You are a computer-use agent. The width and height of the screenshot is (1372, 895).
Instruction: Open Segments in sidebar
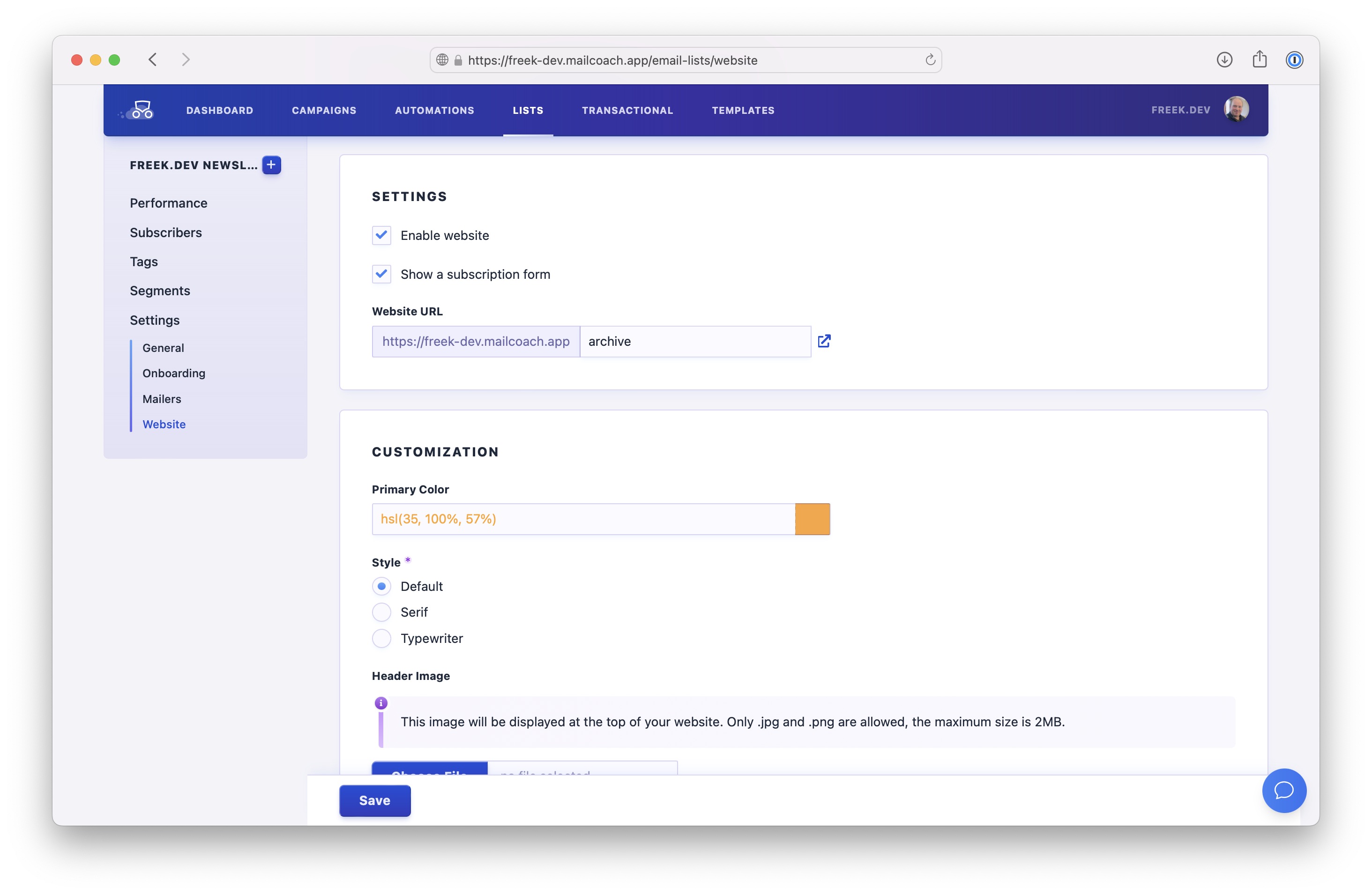[x=160, y=291]
